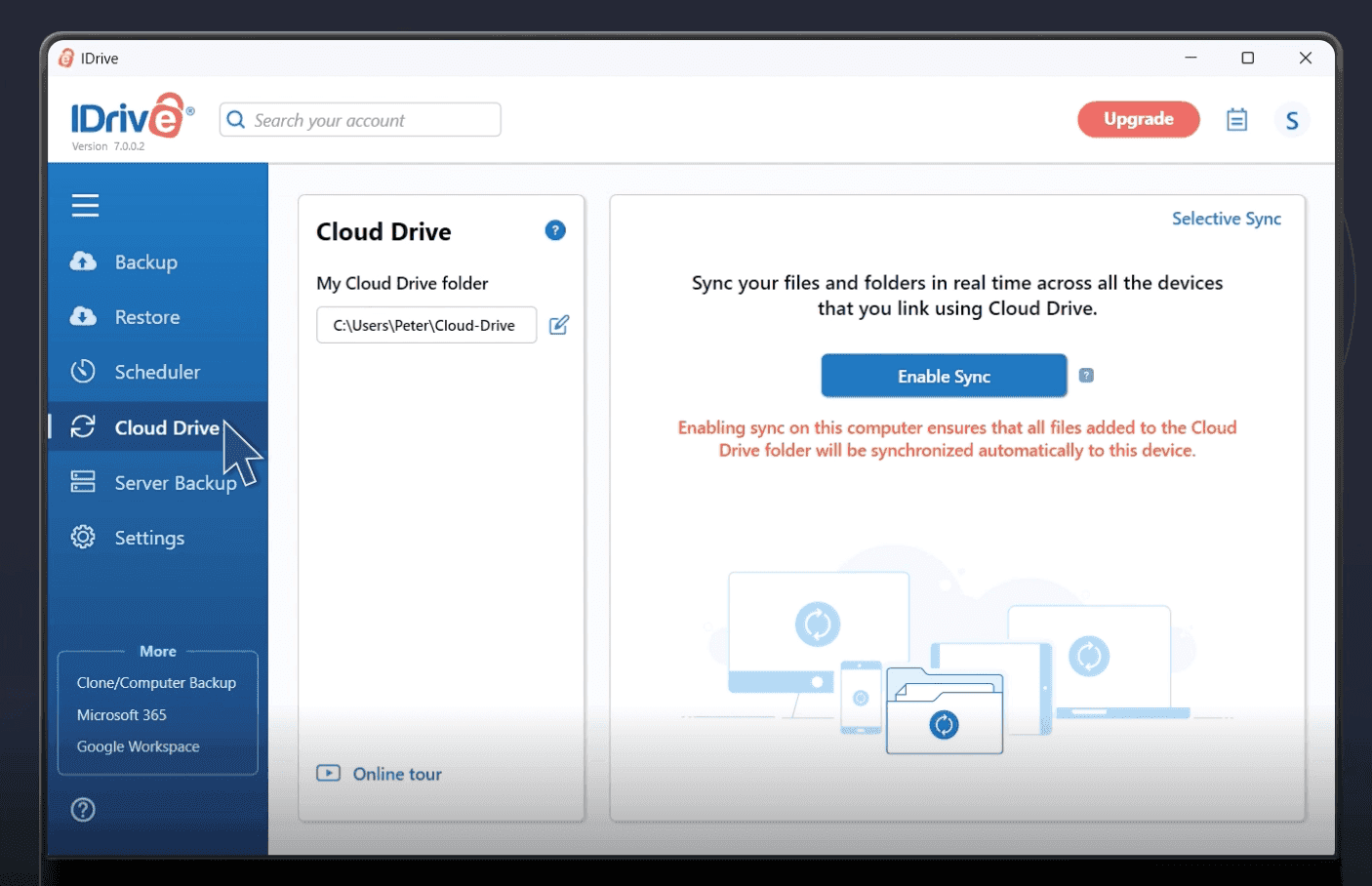Viewport: 1372px width, 886px height.
Task: Select the Cloud Drive sync icon
Action: coord(83,426)
